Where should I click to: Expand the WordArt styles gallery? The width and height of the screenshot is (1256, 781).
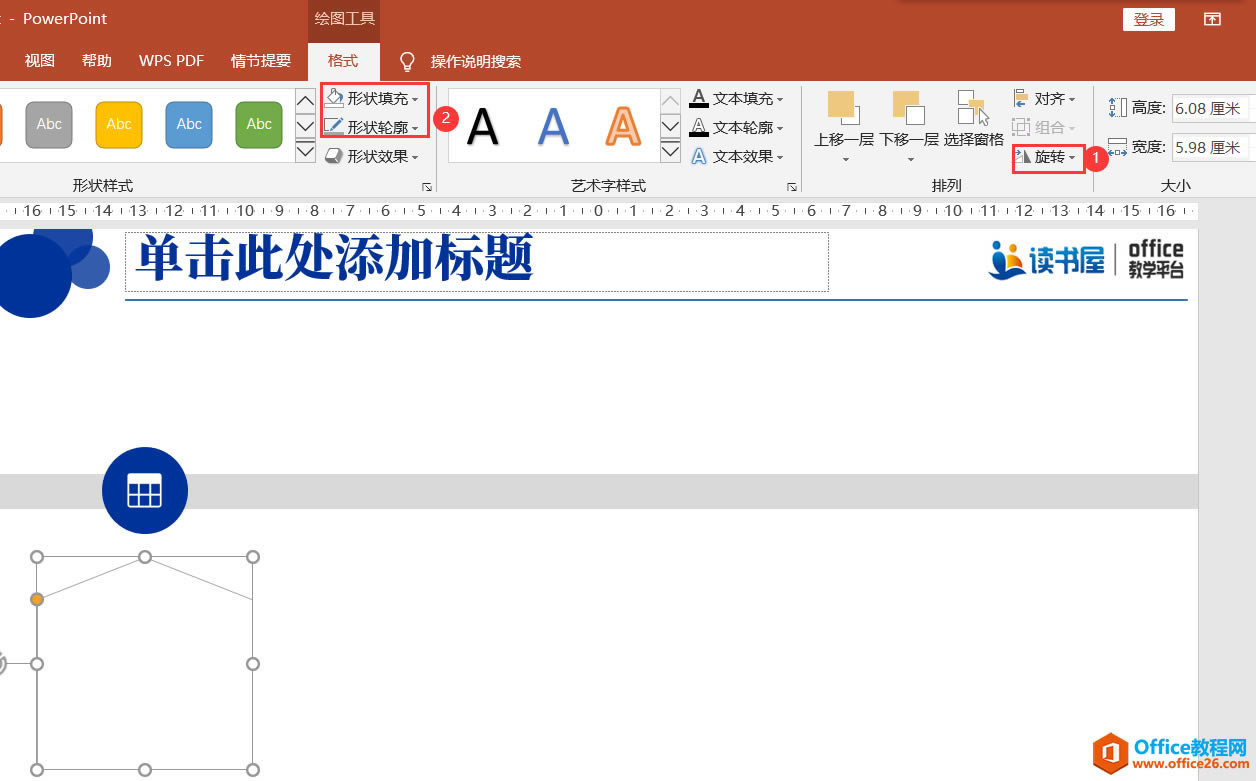(669, 150)
